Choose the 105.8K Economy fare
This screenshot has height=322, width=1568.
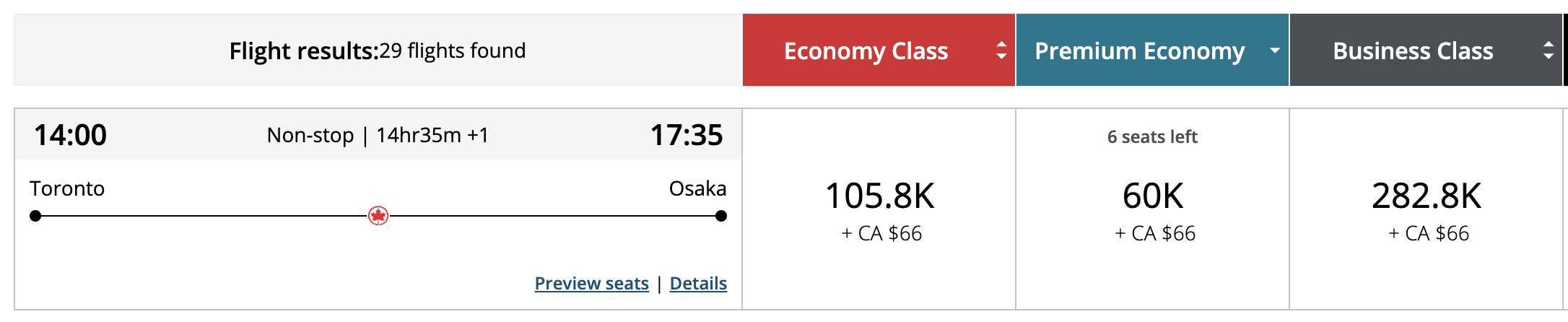(x=879, y=196)
